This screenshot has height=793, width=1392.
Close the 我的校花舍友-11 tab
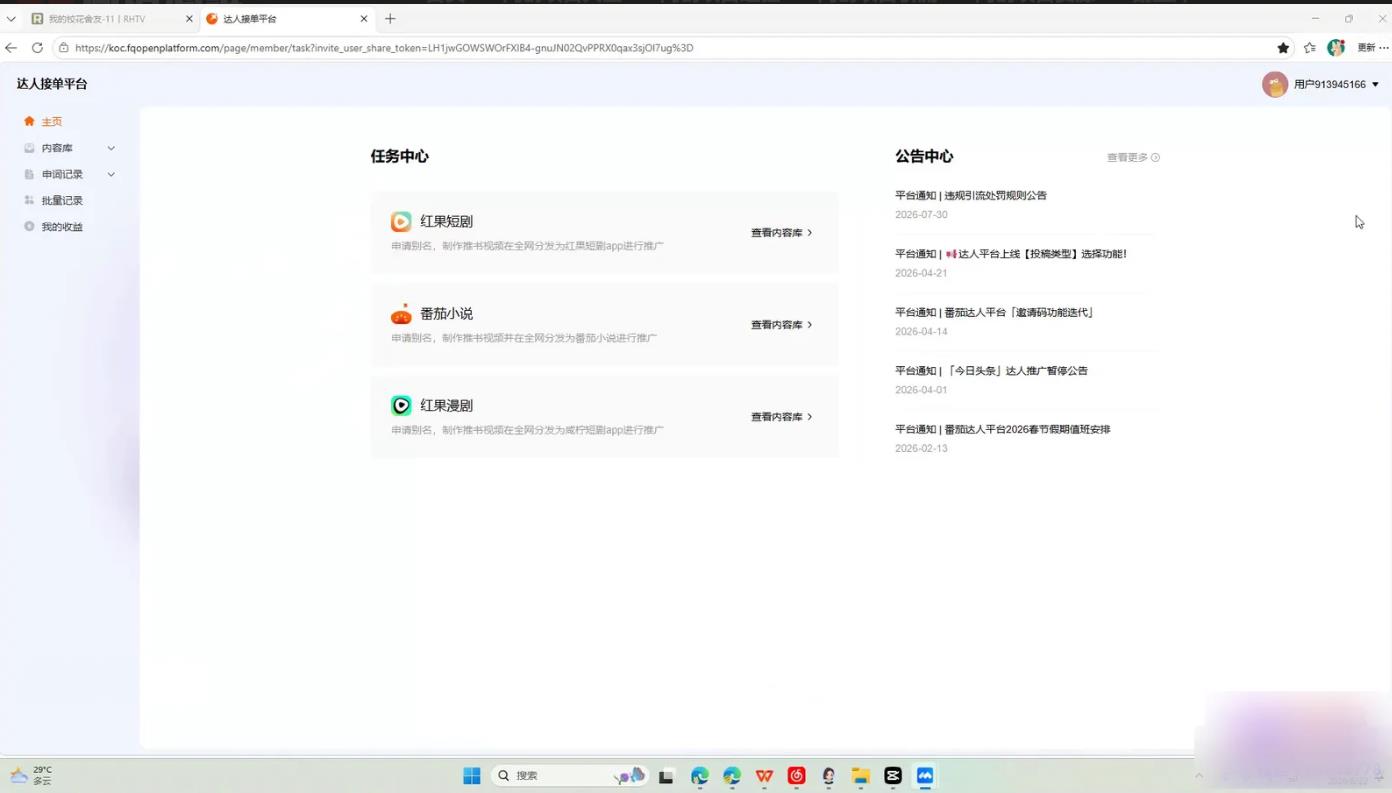point(189,19)
